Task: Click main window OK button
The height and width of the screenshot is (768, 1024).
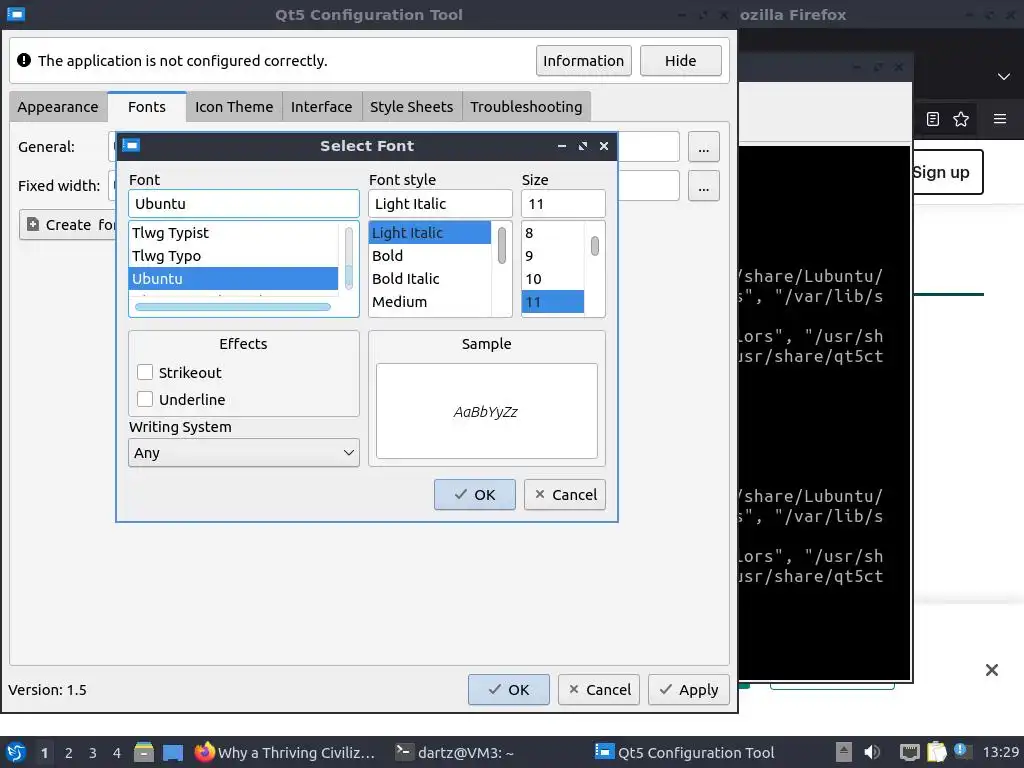Action: [509, 690]
